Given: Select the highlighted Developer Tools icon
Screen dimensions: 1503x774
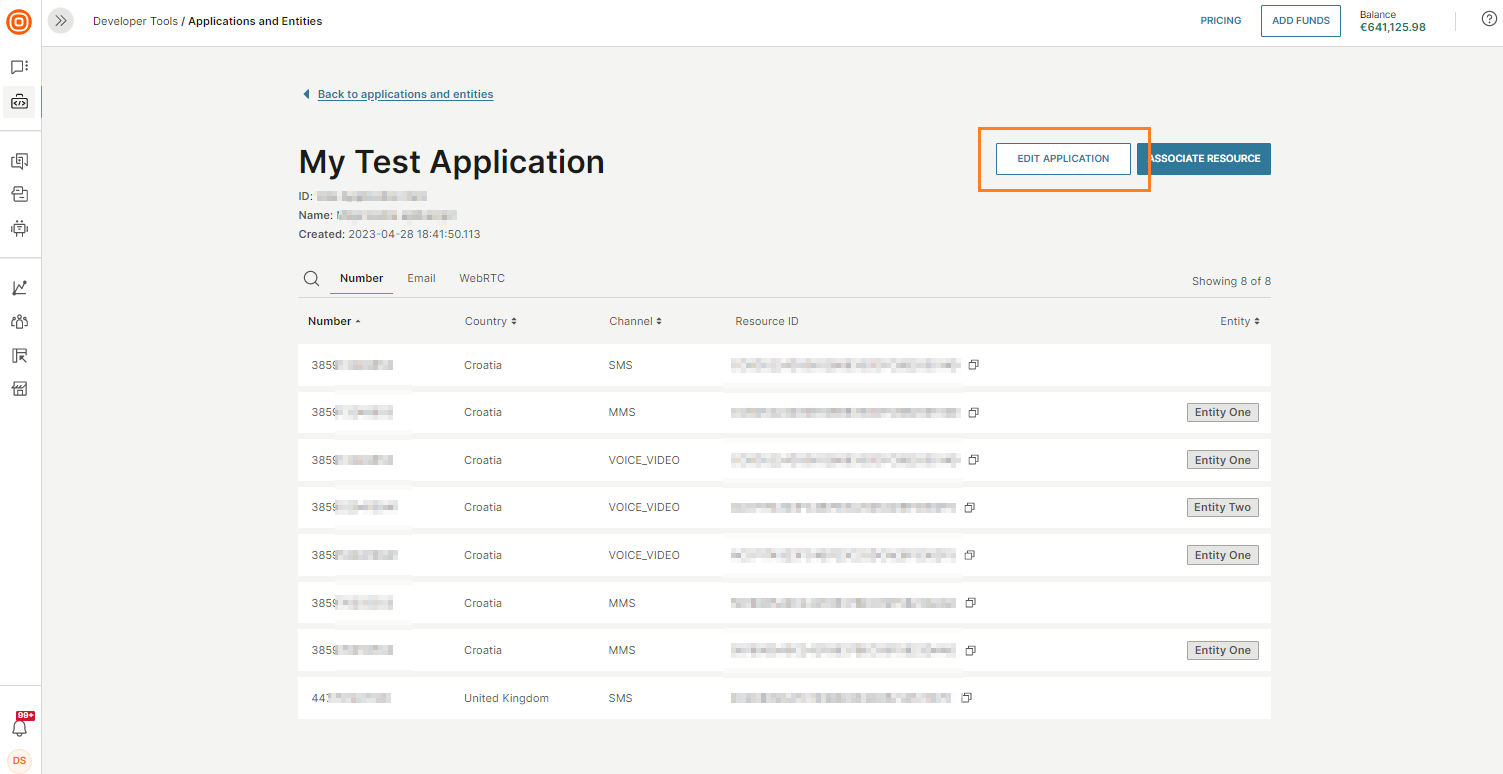Looking at the screenshot, I should (x=19, y=101).
